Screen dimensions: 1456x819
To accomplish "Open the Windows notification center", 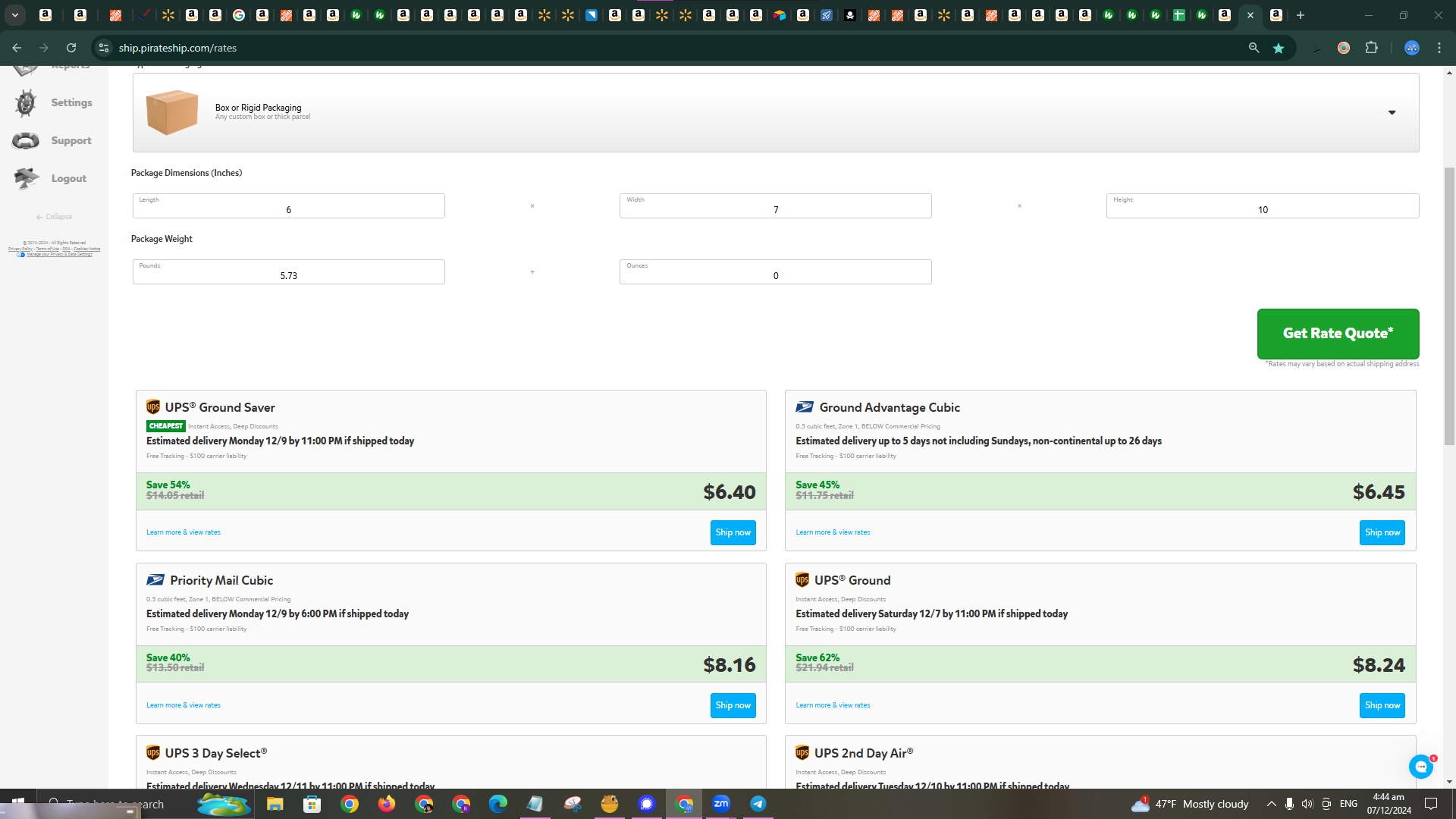I will coord(1431,804).
